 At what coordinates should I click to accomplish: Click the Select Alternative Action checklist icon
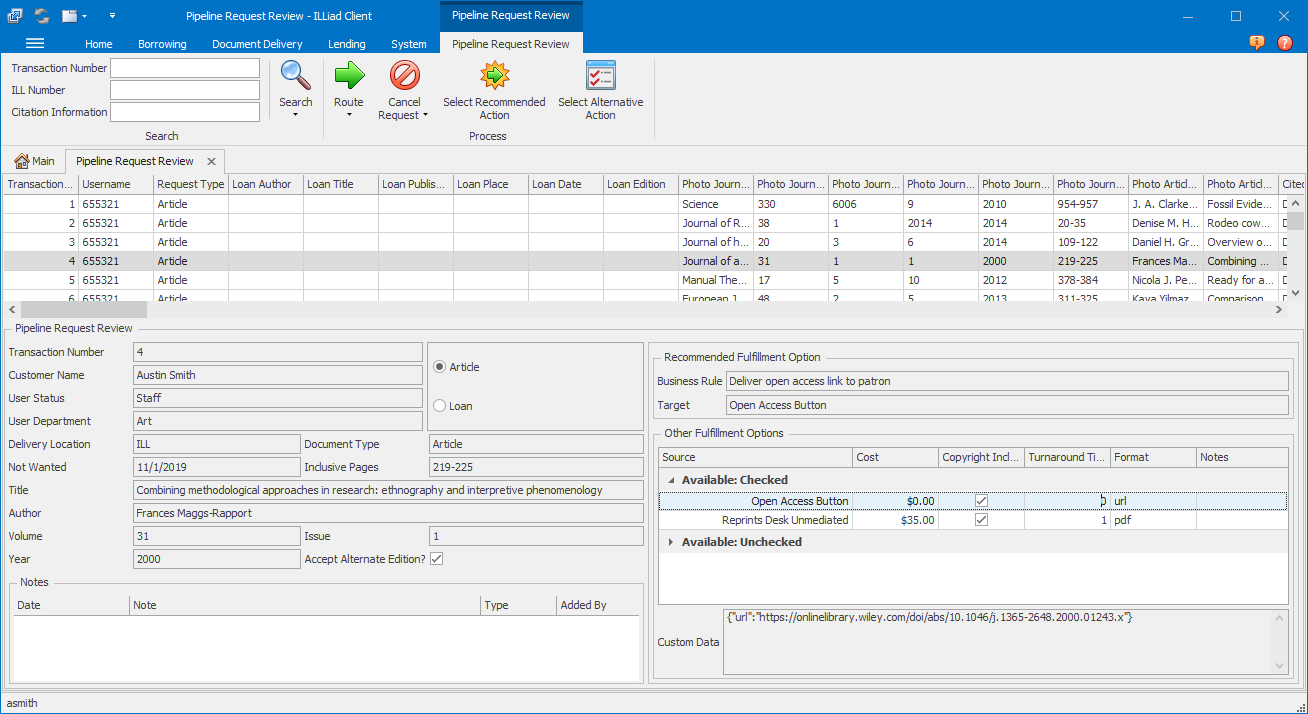point(601,74)
